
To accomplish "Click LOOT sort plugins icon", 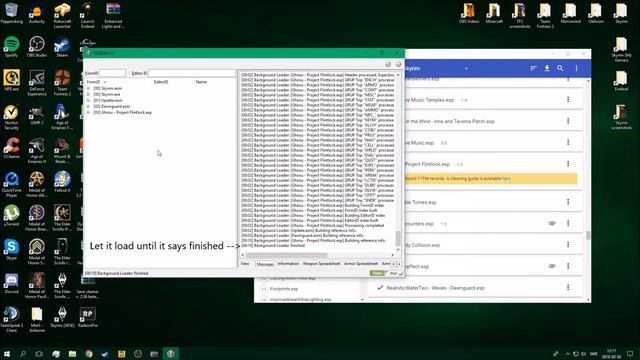I will pyautogui.click(x=533, y=68).
